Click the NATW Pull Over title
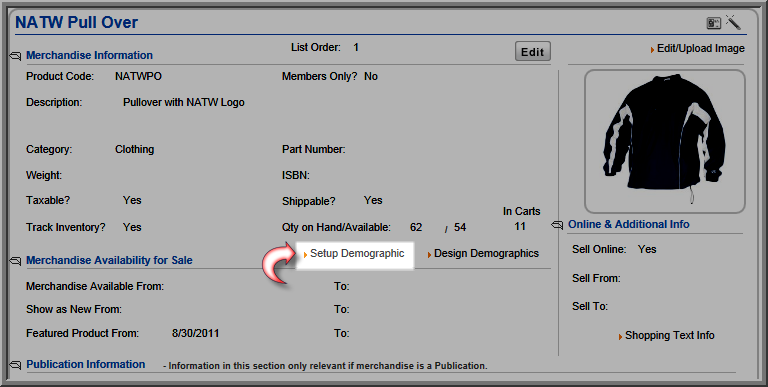This screenshot has width=768, height=387. [x=77, y=23]
